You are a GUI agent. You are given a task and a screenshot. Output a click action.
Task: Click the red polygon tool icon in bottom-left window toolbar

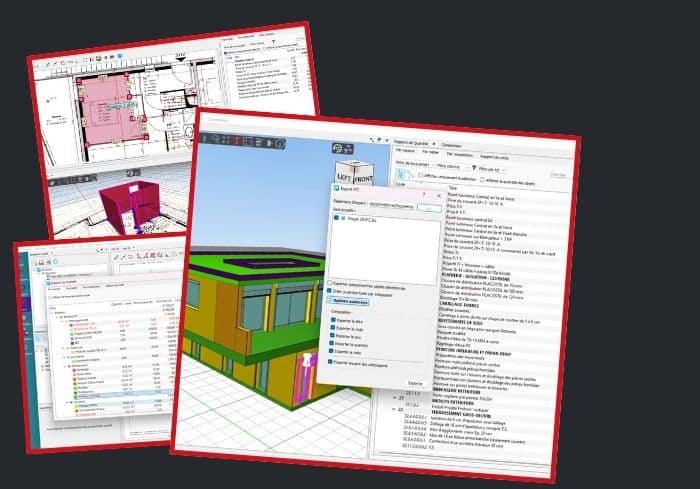pyautogui.click(x=153, y=256)
